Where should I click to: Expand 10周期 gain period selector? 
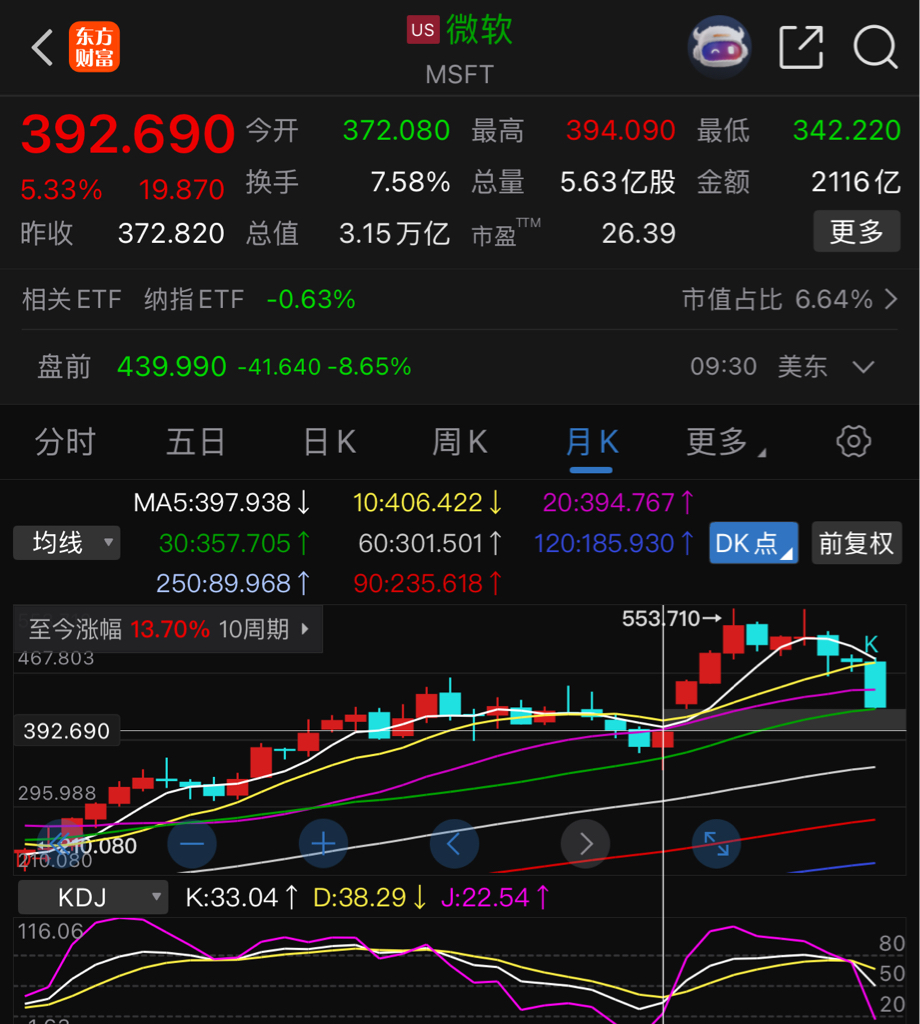tap(264, 630)
